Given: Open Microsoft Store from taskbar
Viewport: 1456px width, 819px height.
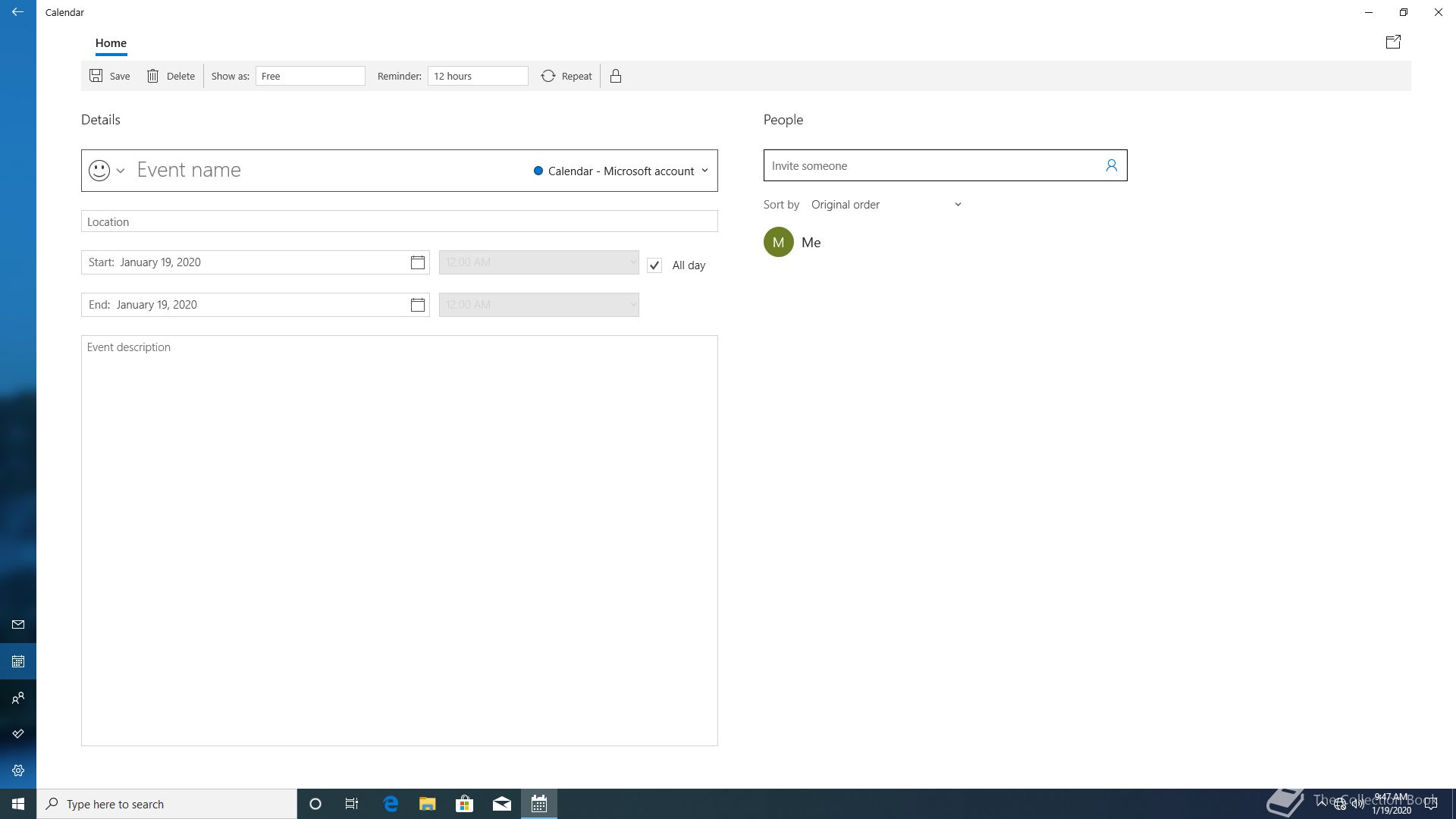Looking at the screenshot, I should pyautogui.click(x=464, y=804).
